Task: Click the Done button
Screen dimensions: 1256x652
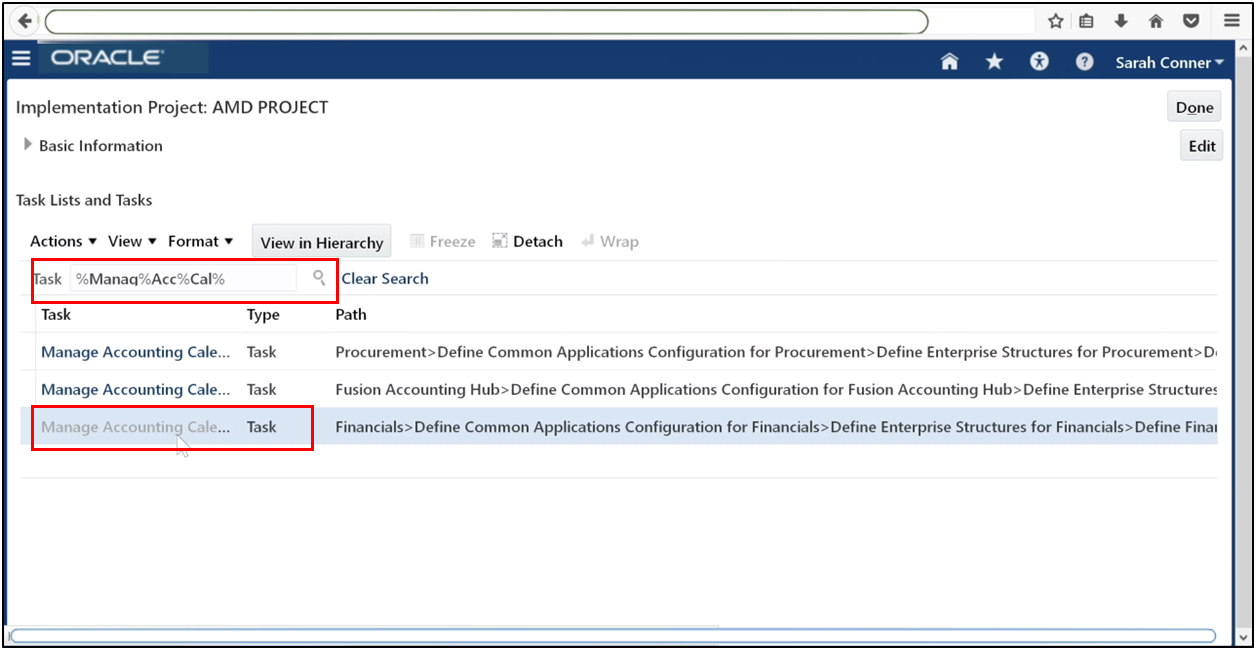Action: point(1193,106)
